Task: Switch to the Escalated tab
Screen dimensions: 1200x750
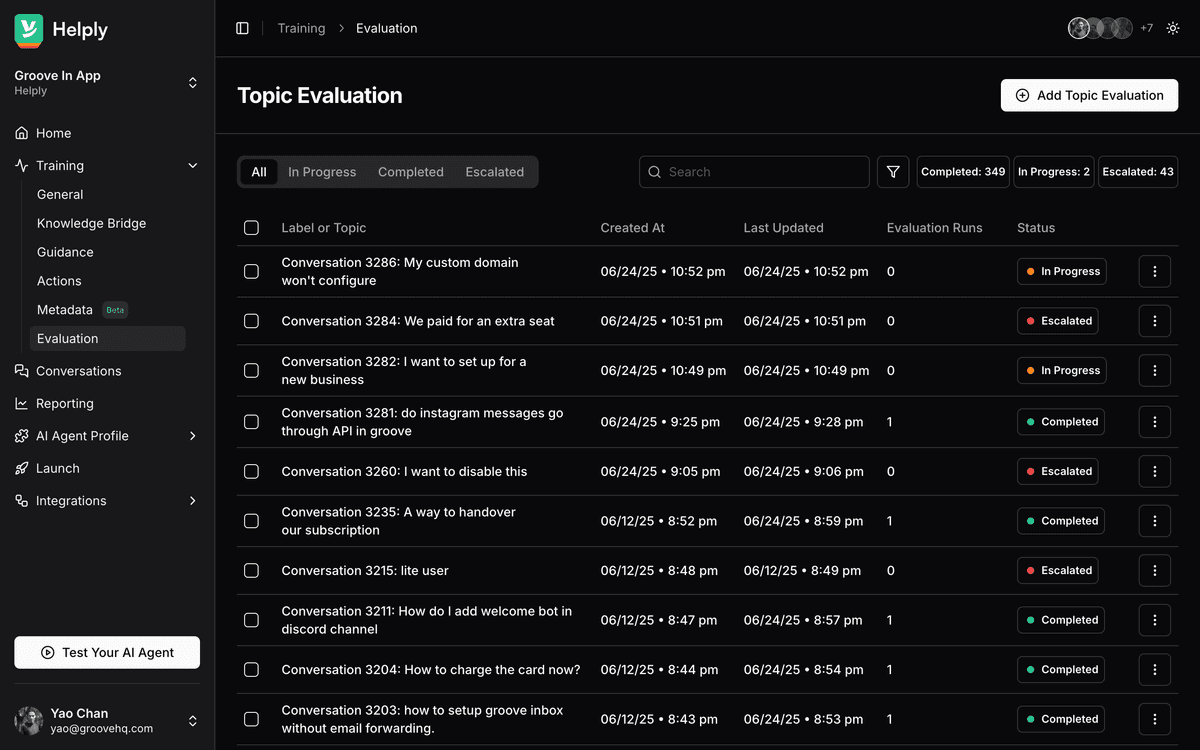Action: [495, 172]
